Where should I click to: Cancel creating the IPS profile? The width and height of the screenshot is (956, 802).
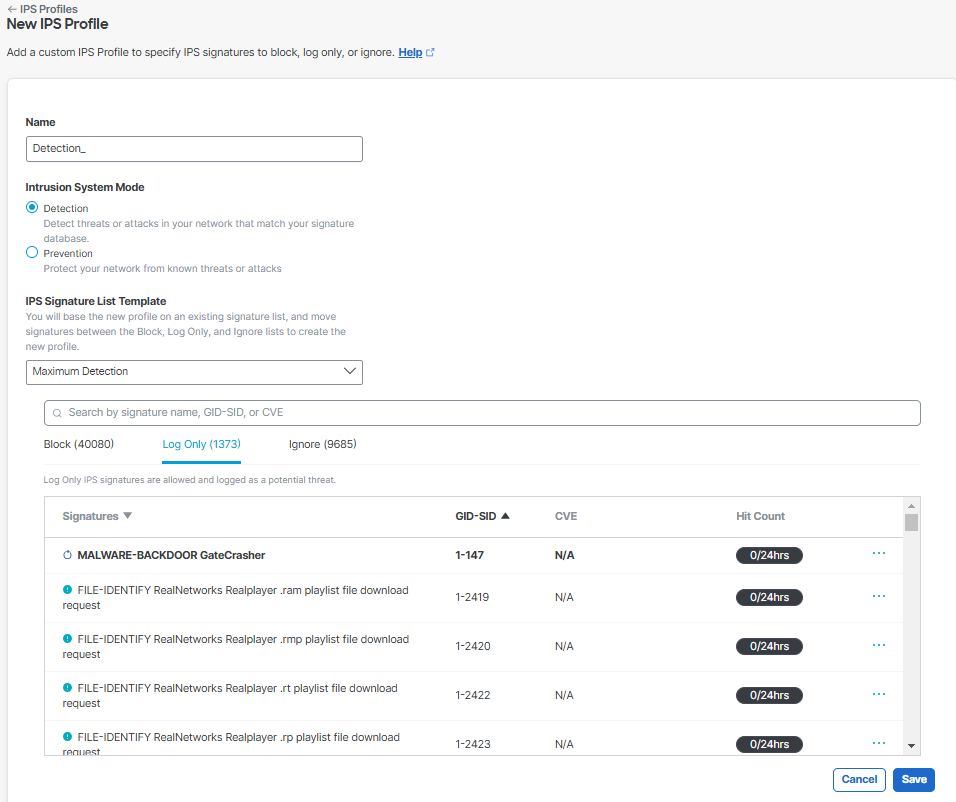pos(859,779)
